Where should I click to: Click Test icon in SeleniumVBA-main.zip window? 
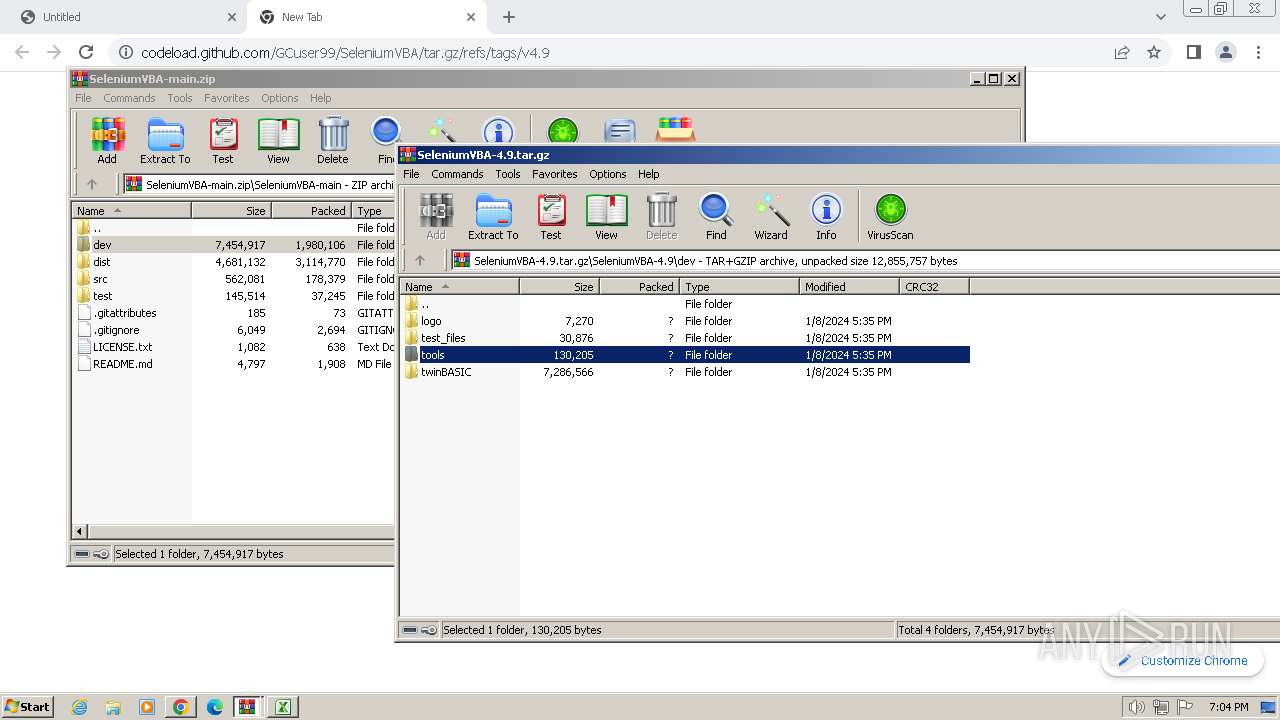[x=223, y=141]
